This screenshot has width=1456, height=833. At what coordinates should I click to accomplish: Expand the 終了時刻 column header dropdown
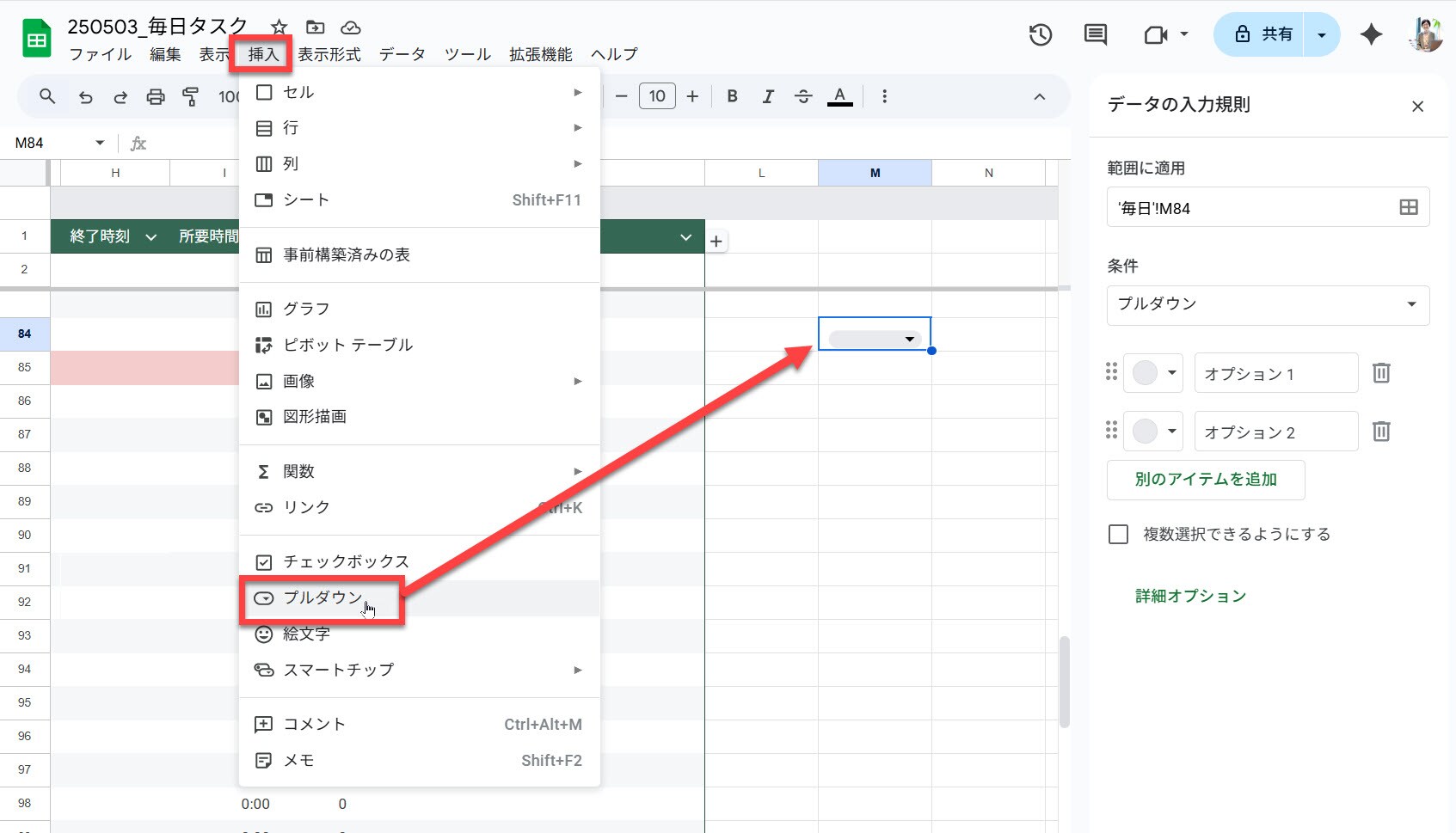pos(151,237)
